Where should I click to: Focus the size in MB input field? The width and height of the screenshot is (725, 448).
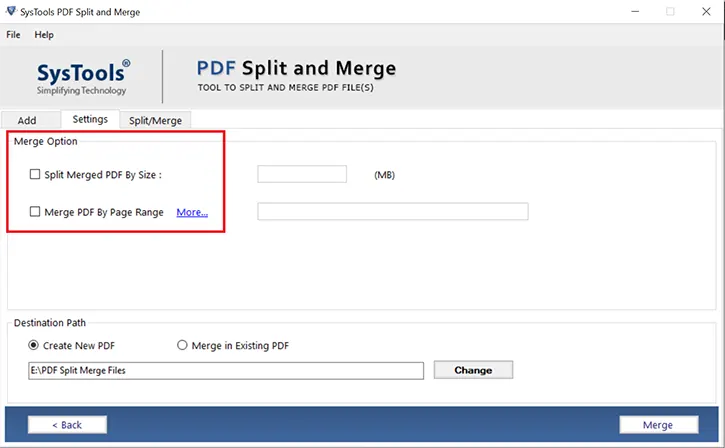pos(302,174)
